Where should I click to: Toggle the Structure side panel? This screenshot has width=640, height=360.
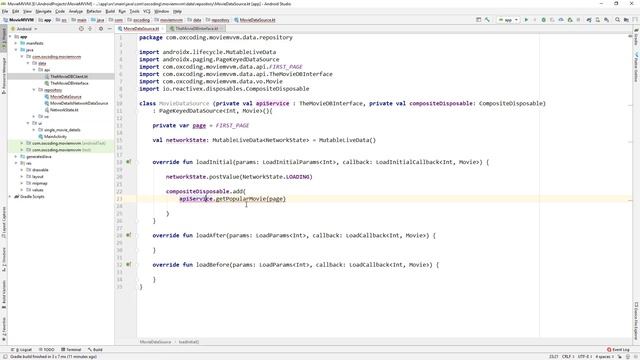(4, 260)
